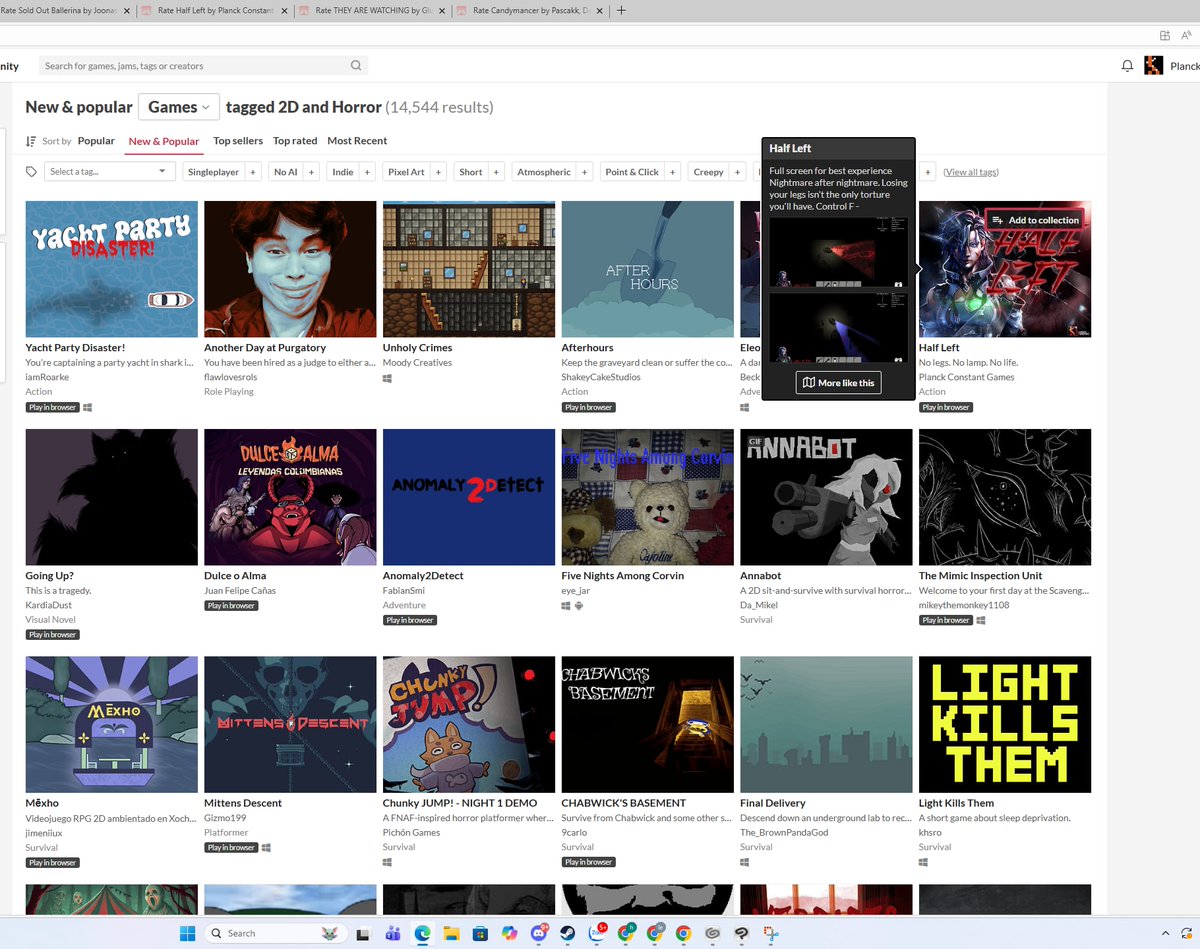This screenshot has height=949, width=1200.
Task: Click the Afterhours cover thumbnail
Action: click(x=648, y=269)
